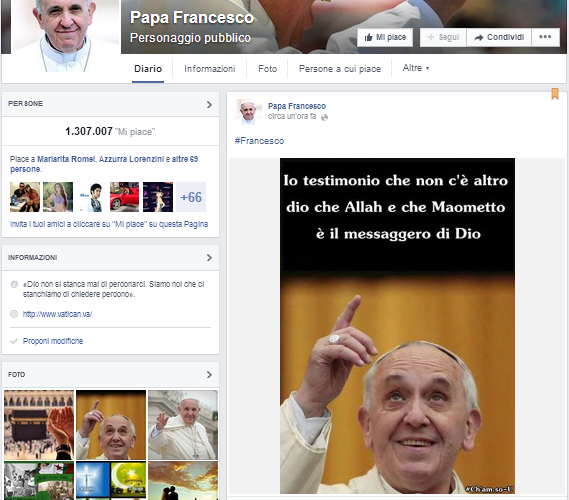Click the small post author avatar
The image size is (569, 500).
[x=249, y=112]
